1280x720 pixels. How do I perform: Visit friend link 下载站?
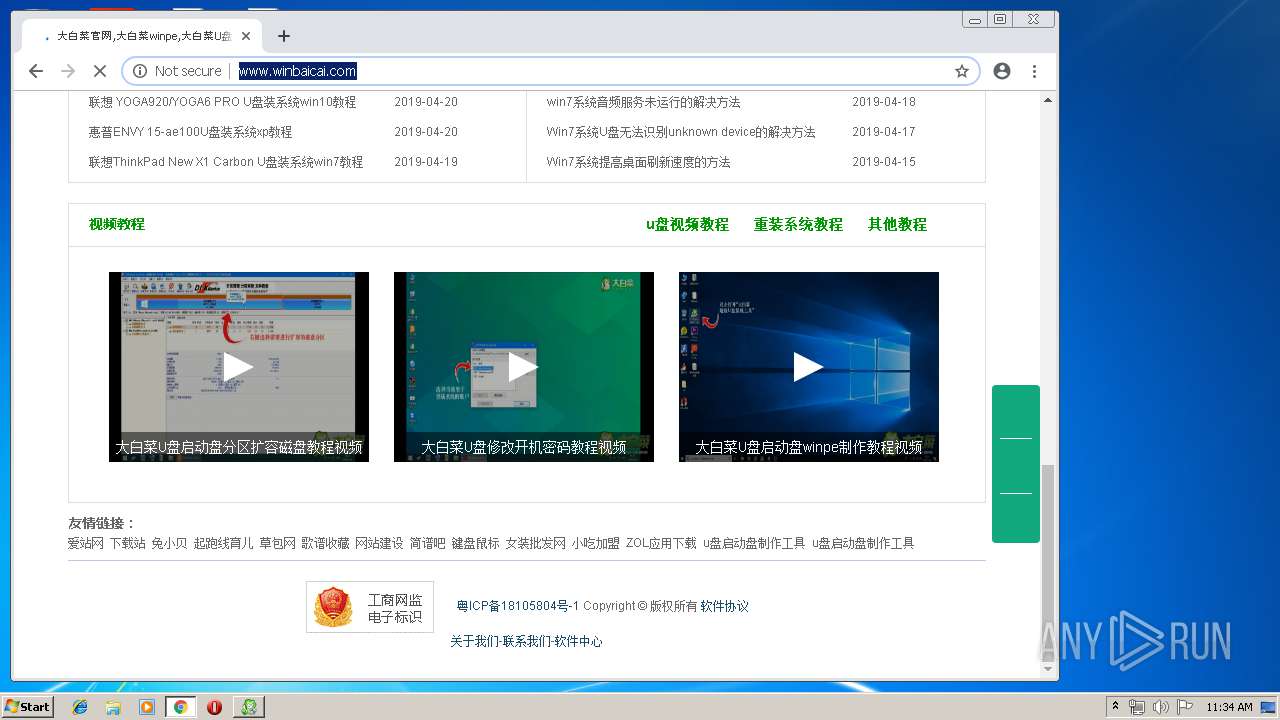tap(127, 543)
